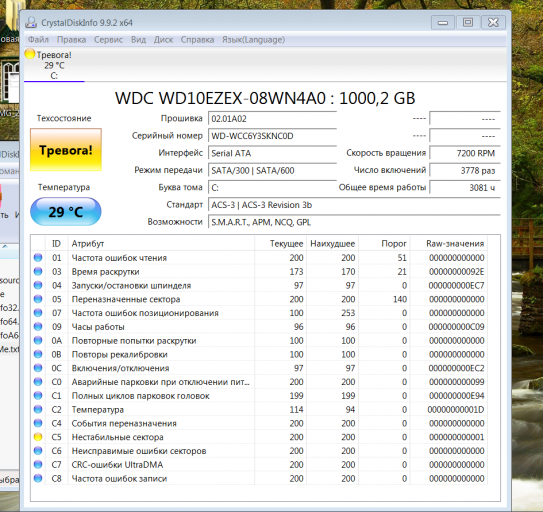This screenshot has width=543, height=512.
Task: Click blue status dot for Повторы рекалибровки
Action: pyautogui.click(x=38, y=354)
